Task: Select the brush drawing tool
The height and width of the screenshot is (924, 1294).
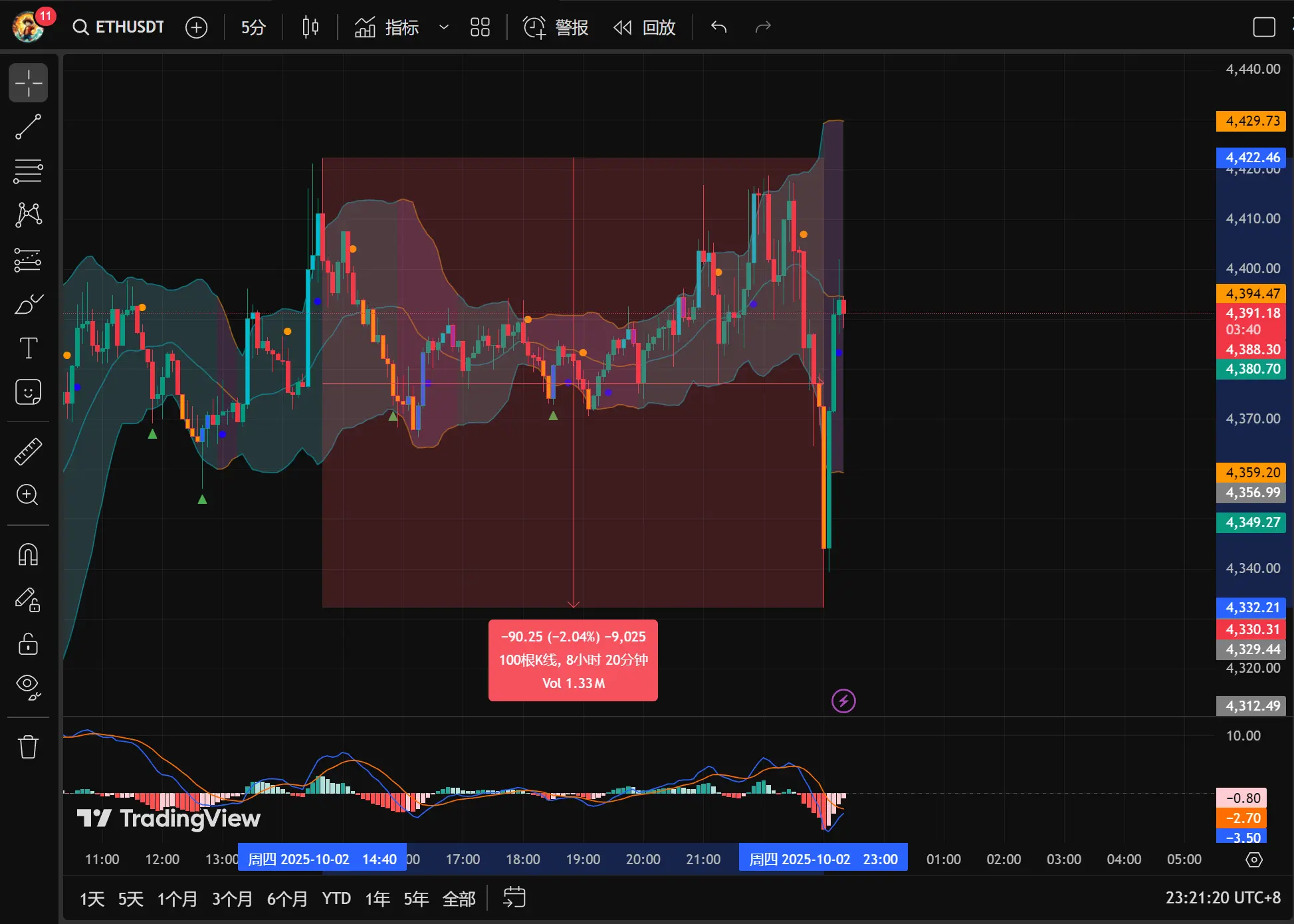Action: (28, 304)
